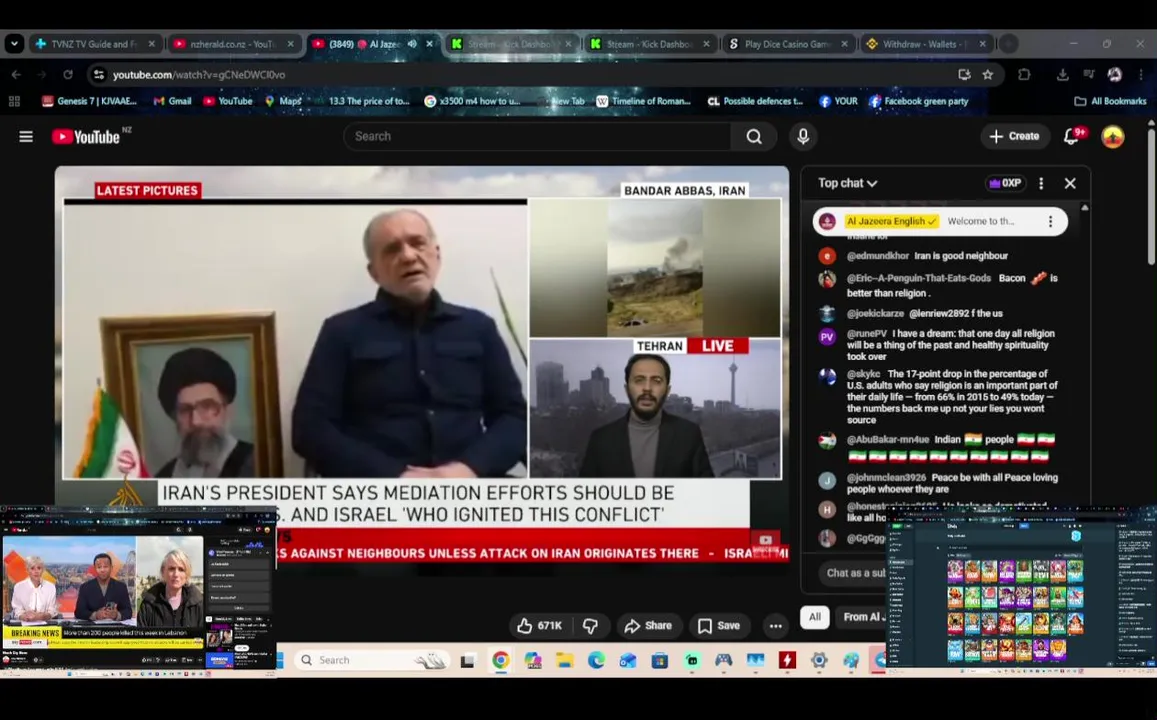Open Microsoft Edge from the taskbar

(596, 660)
